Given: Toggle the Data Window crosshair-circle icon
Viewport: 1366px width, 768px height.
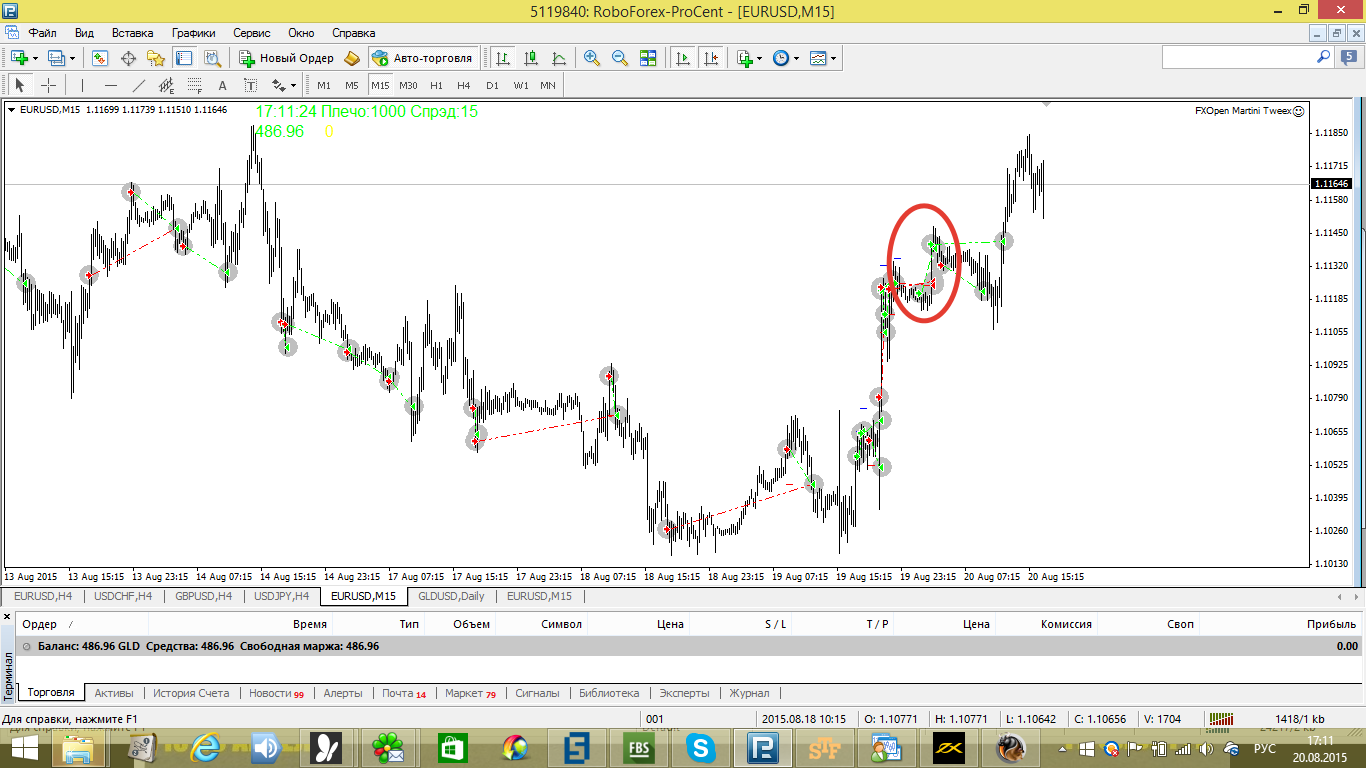Looking at the screenshot, I should click(x=128, y=58).
